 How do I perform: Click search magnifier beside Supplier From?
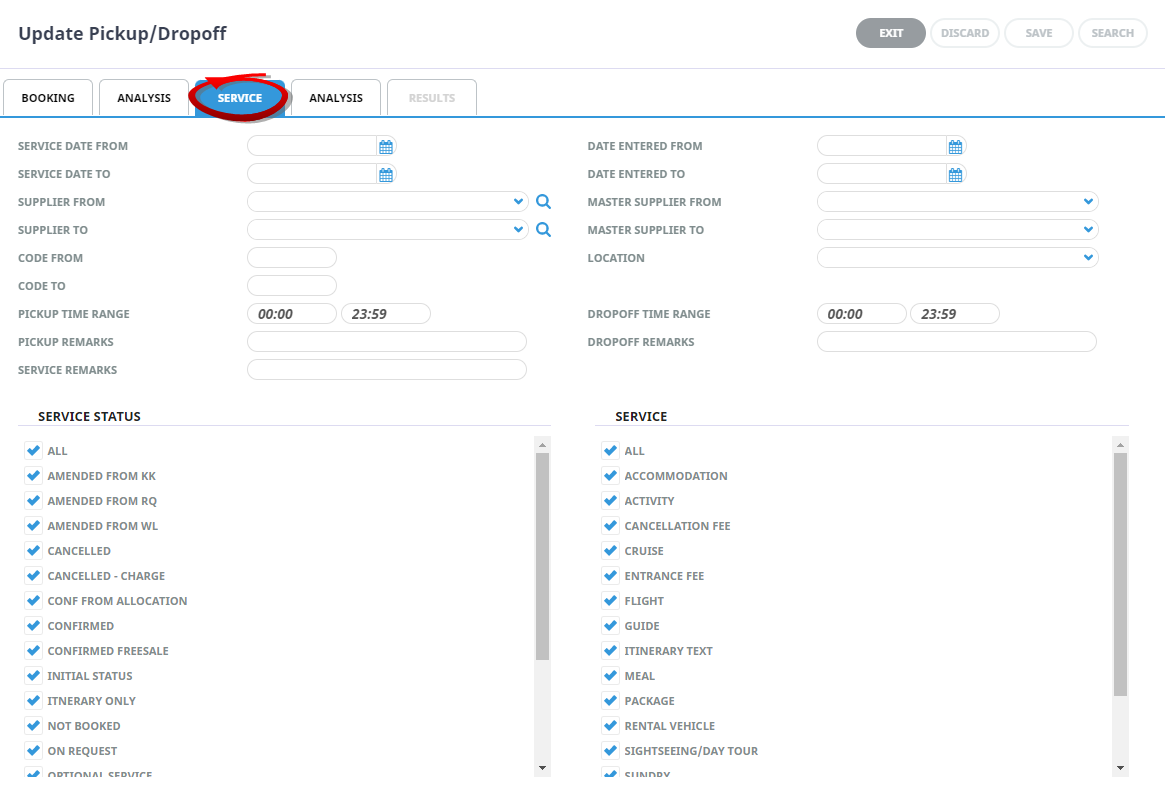click(x=543, y=202)
